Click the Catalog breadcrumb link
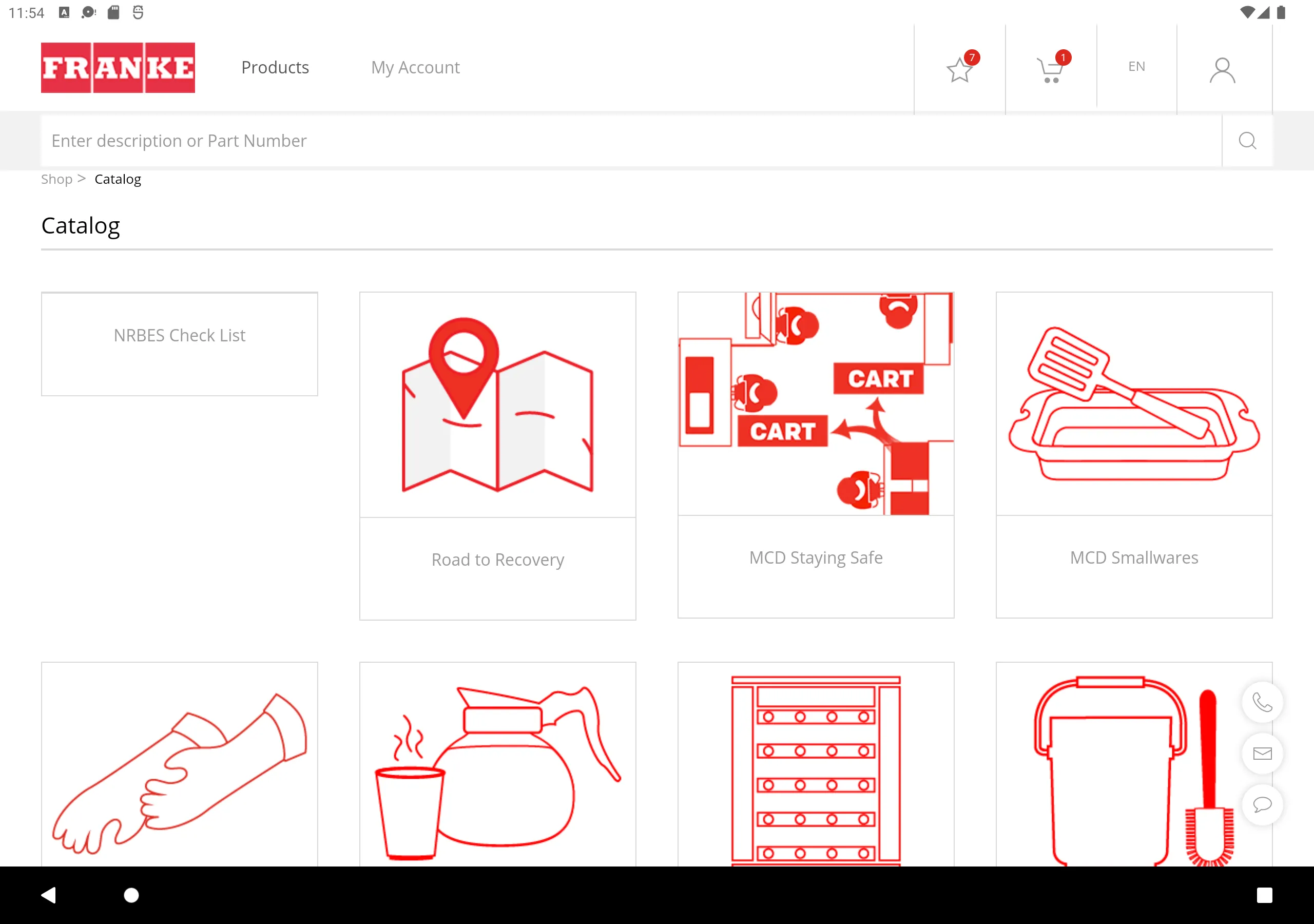The image size is (1314, 924). pyautogui.click(x=118, y=180)
